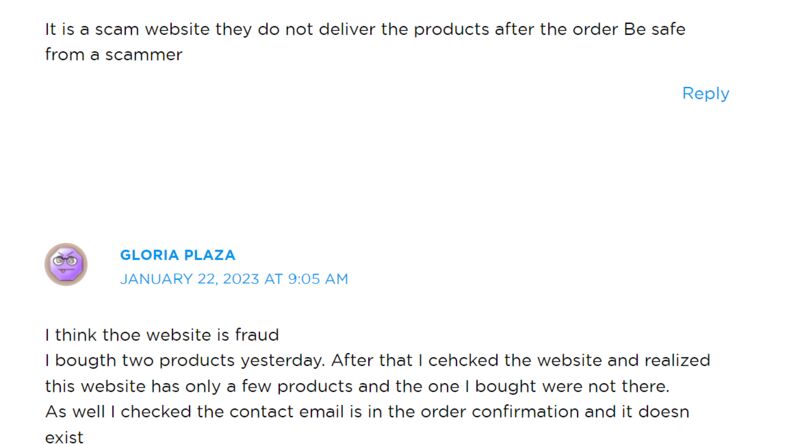Click the text 'from a scammer'
Screen dimensions: 800x444
pos(113,55)
